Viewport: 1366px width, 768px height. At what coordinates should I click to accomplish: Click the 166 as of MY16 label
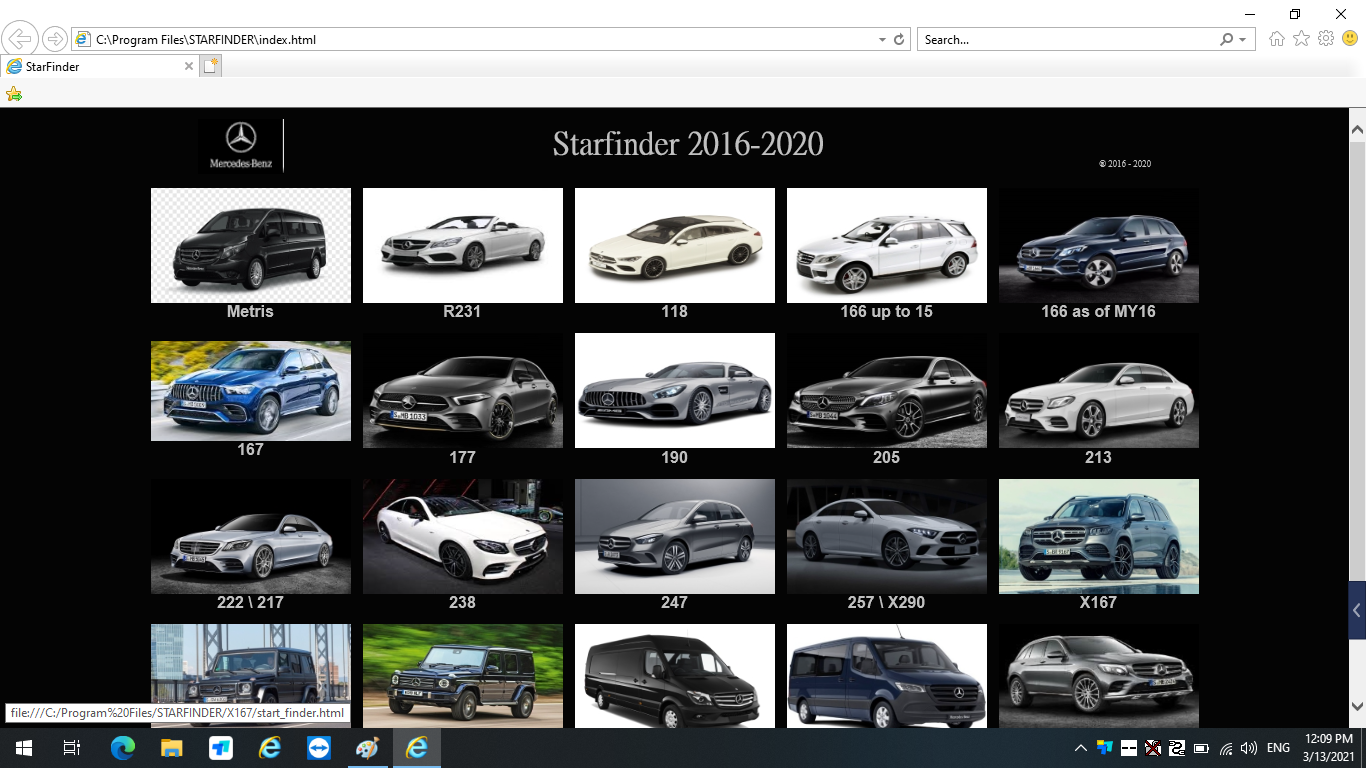(1098, 312)
